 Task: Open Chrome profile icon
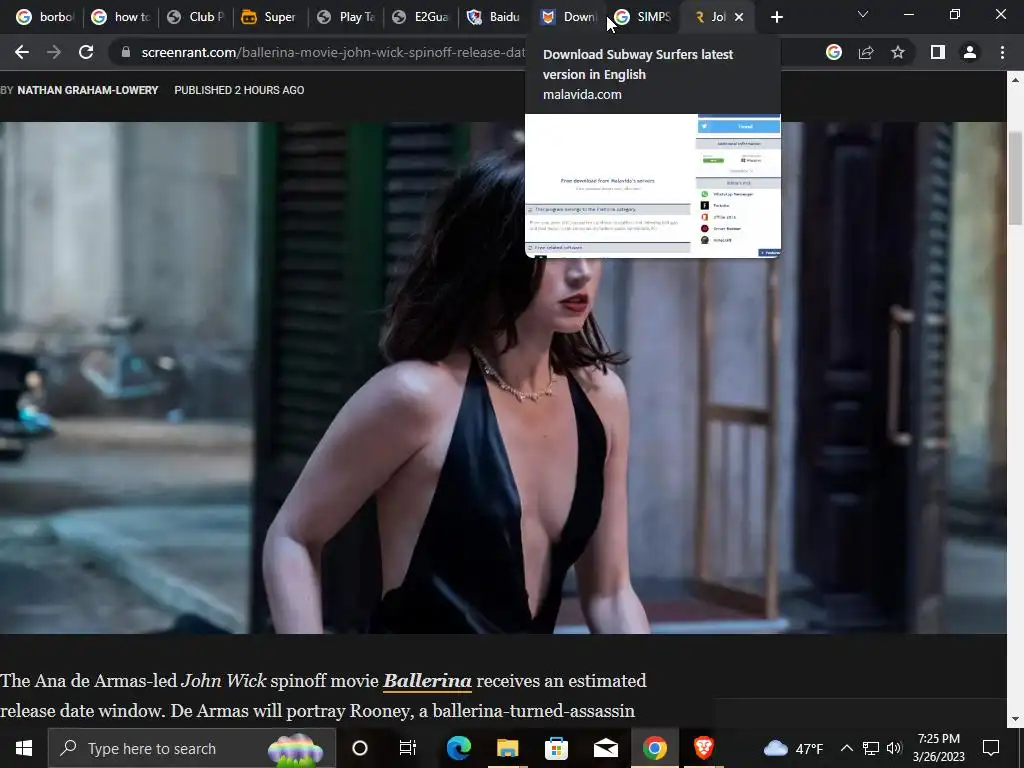coord(970,52)
